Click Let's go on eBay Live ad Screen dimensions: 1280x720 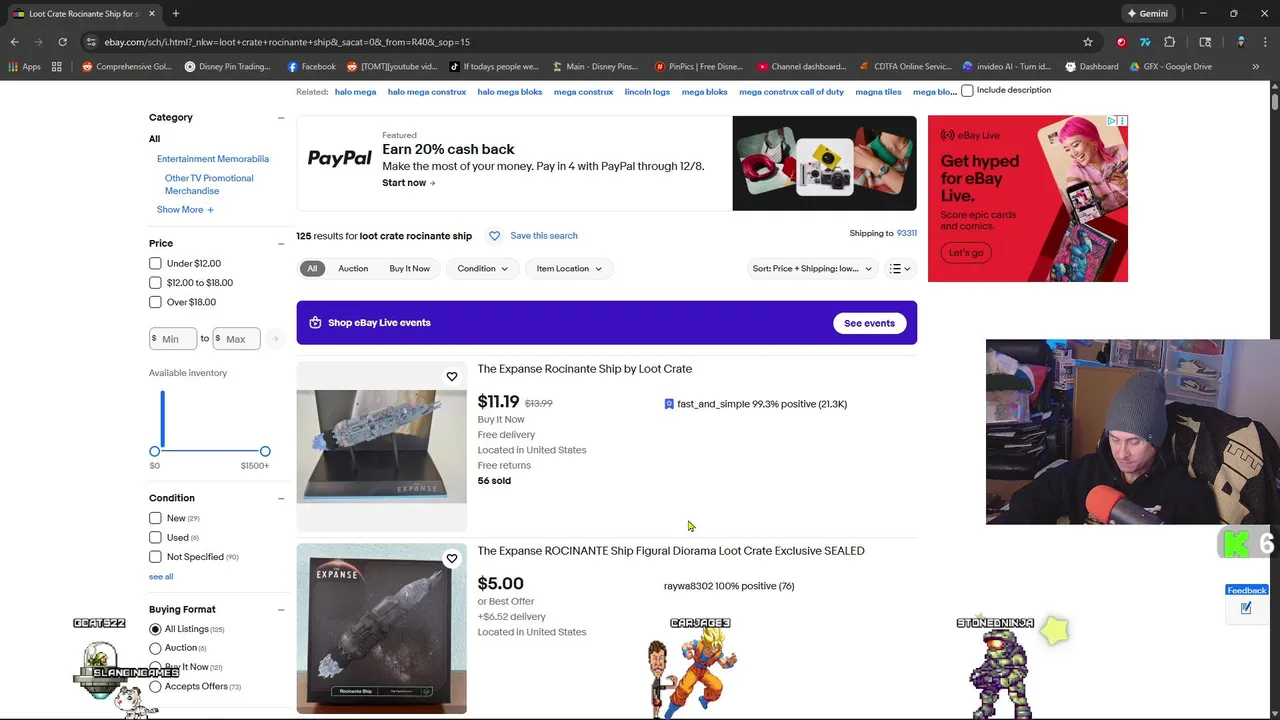coord(966,253)
